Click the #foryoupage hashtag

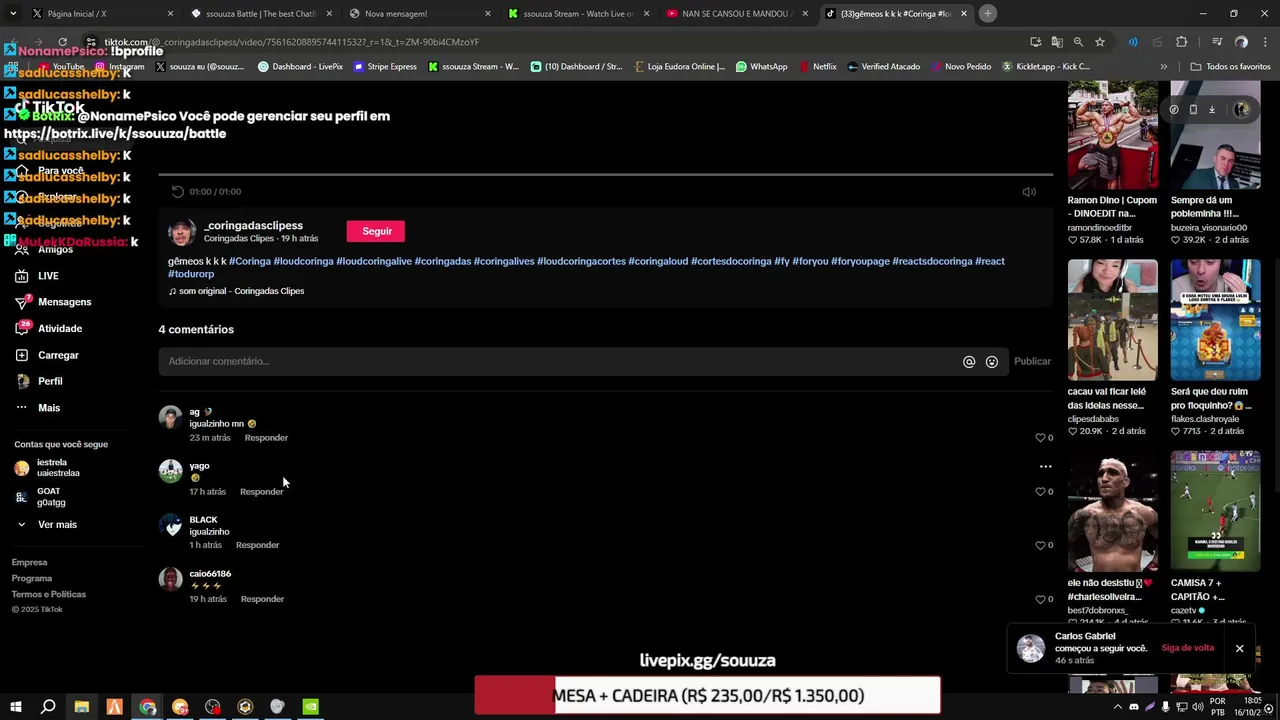tap(860, 261)
